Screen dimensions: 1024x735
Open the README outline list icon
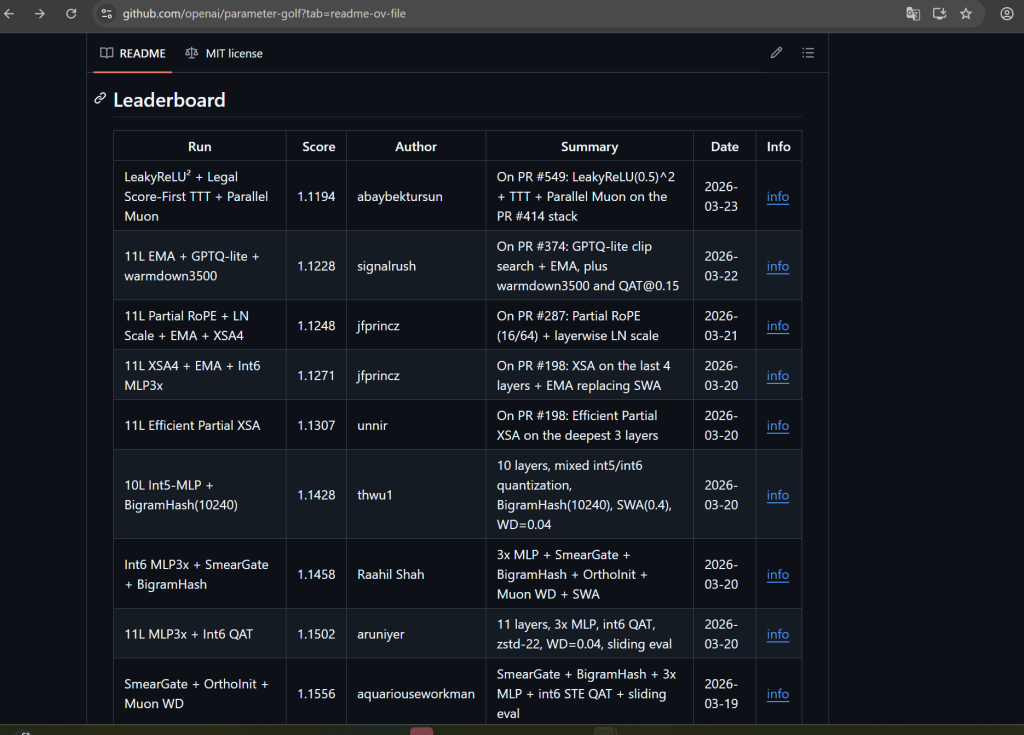(x=808, y=53)
